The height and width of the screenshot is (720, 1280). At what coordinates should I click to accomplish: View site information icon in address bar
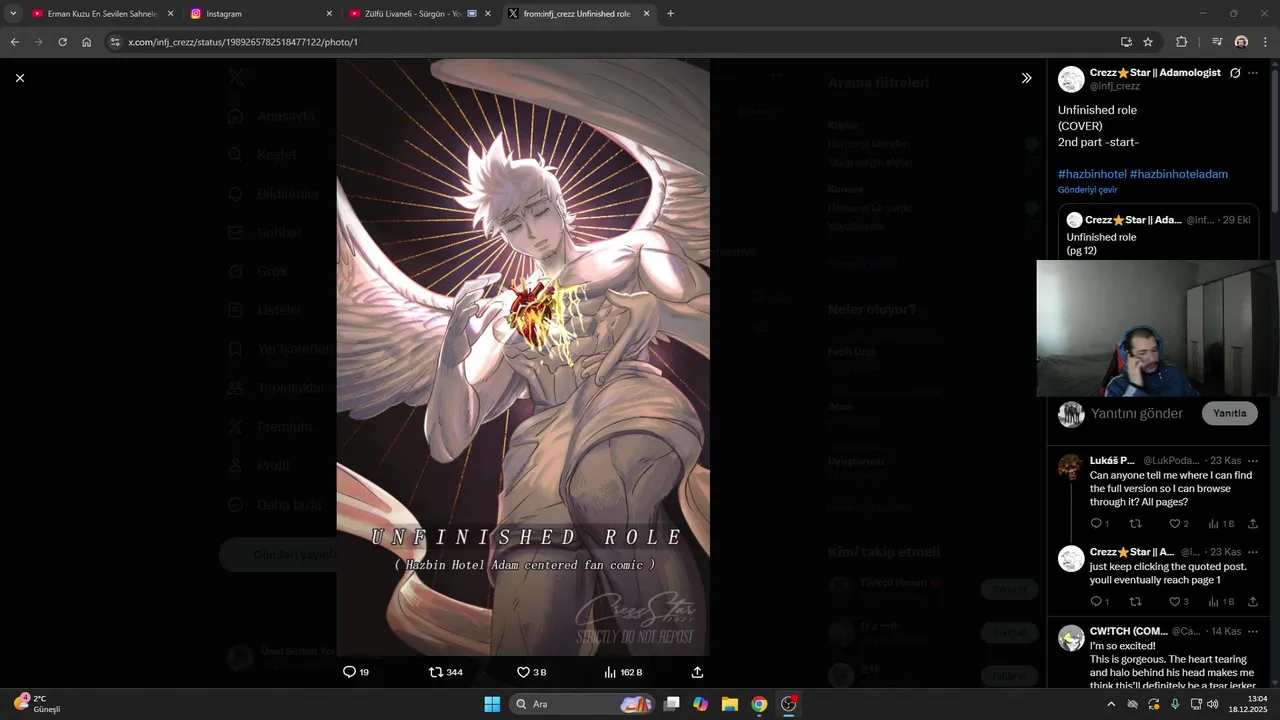click(x=115, y=42)
